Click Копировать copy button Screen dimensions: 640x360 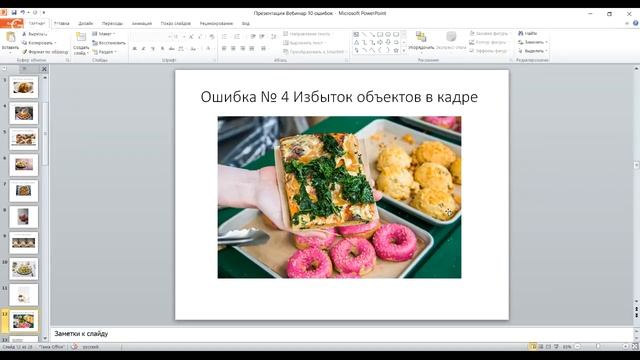tap(39, 43)
